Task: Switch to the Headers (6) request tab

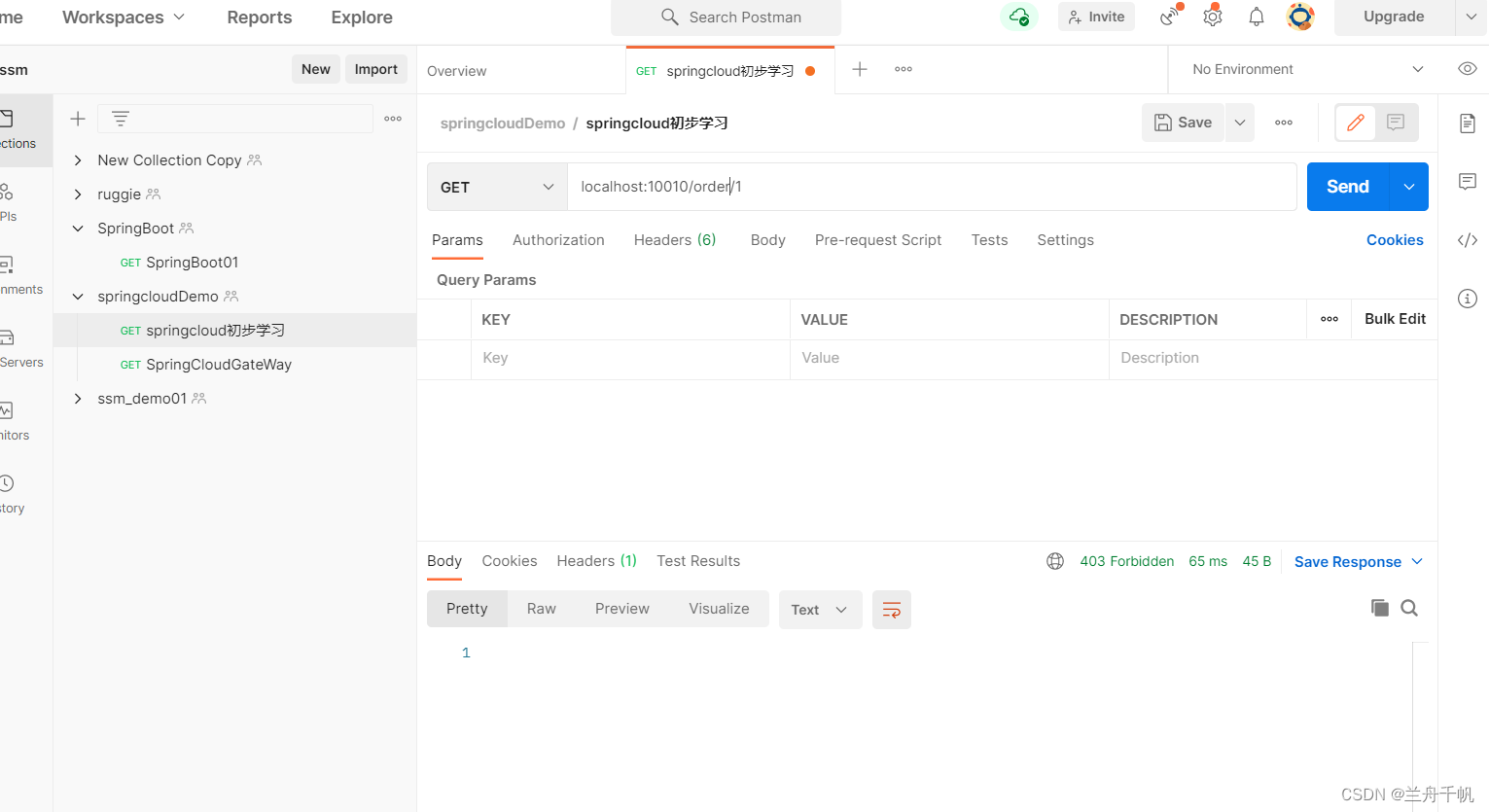Action: 675,240
